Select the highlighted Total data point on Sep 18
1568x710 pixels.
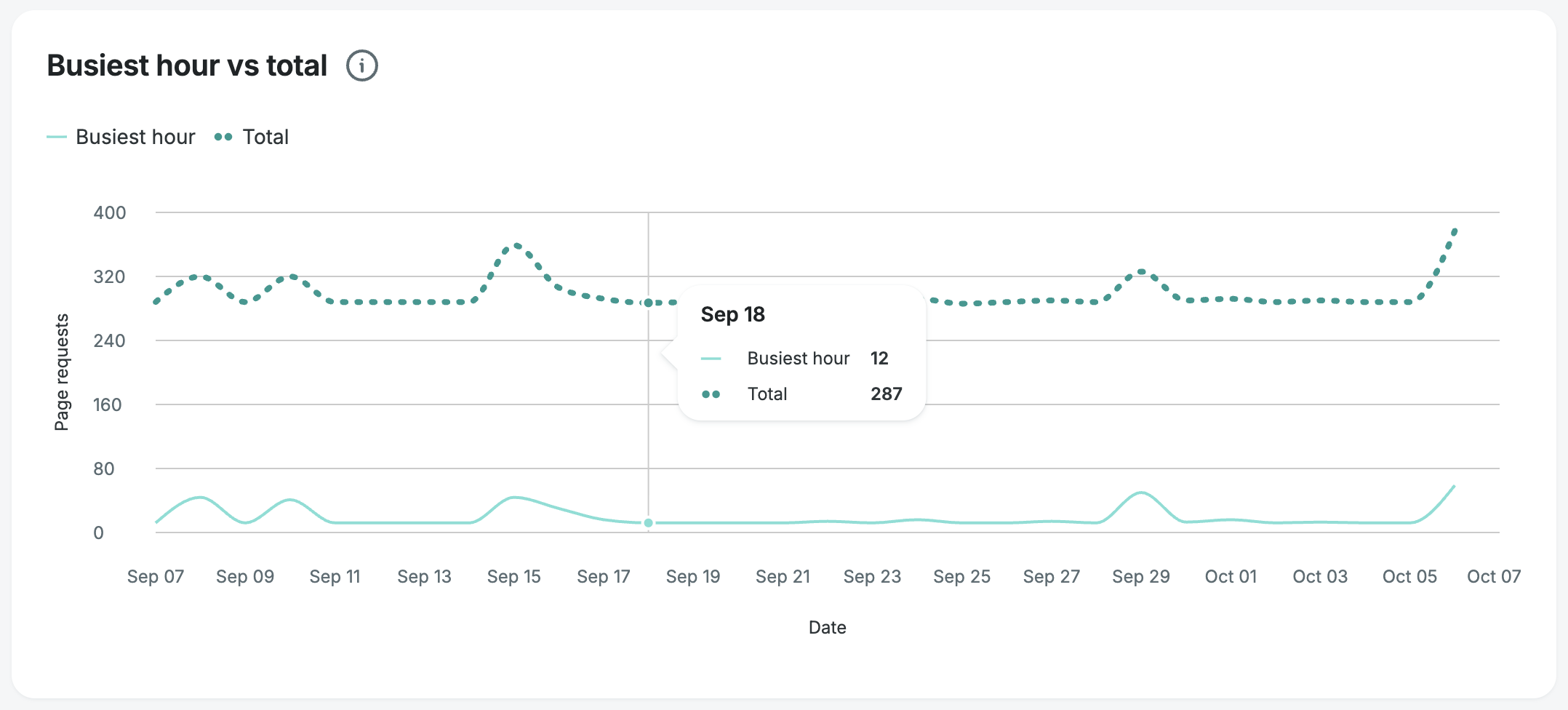pyautogui.click(x=648, y=303)
